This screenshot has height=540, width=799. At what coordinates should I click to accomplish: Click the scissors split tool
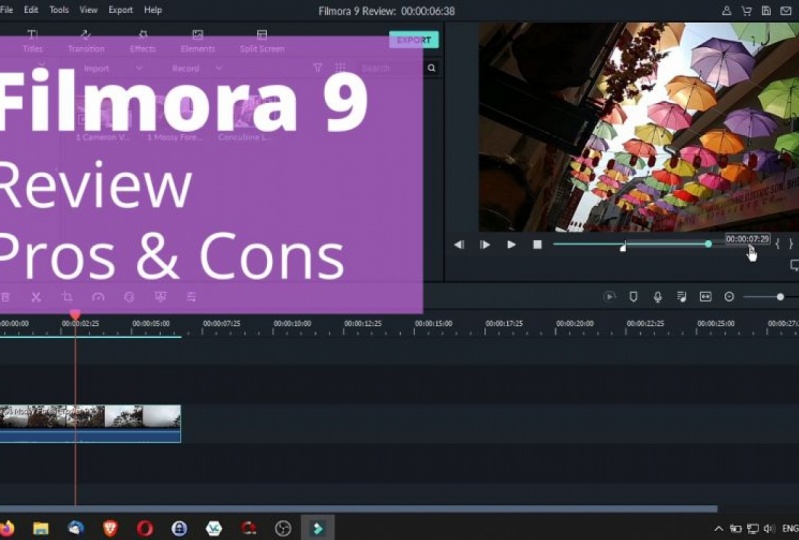click(36, 297)
